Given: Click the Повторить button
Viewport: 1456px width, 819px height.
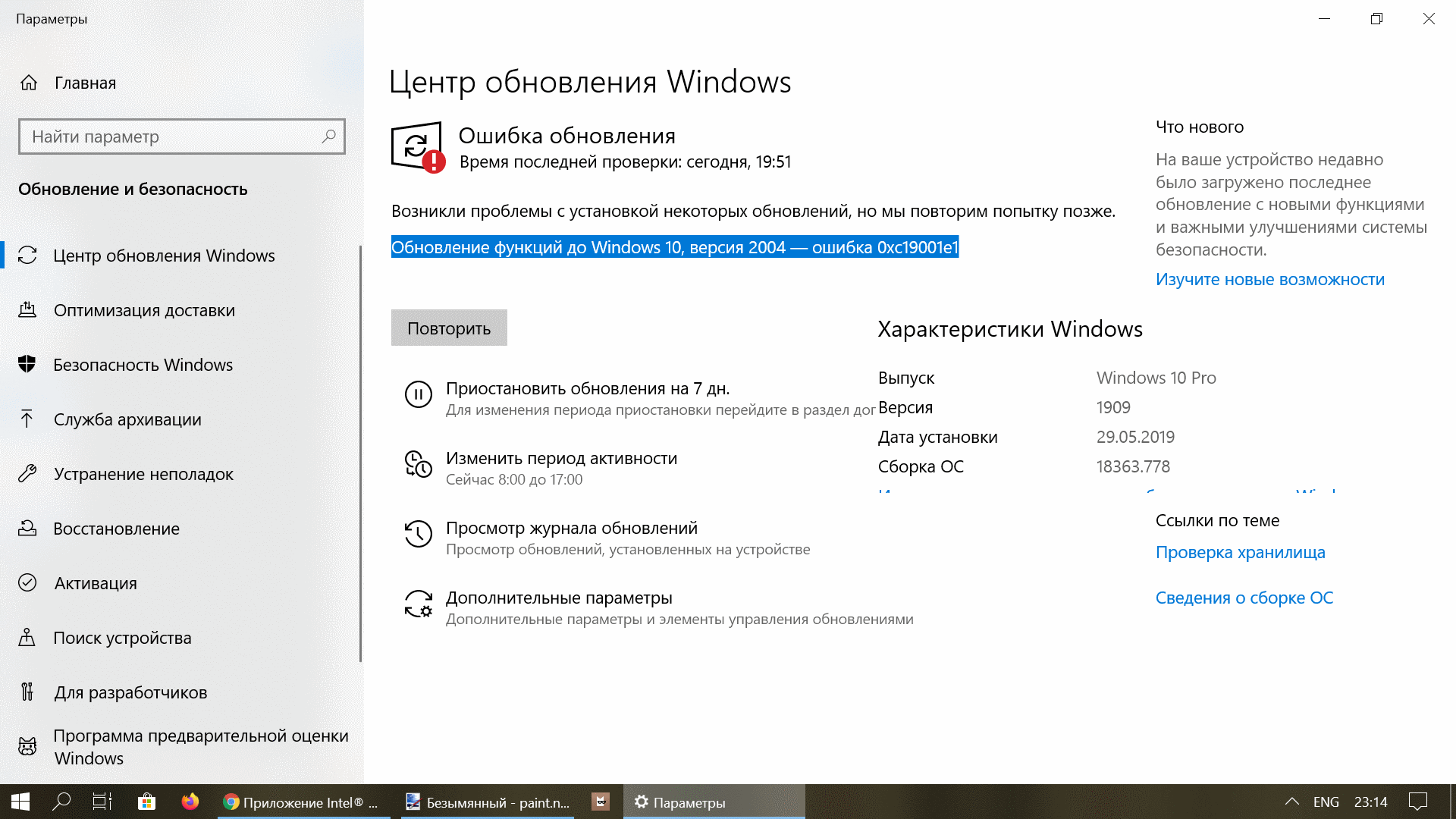Looking at the screenshot, I should pyautogui.click(x=449, y=328).
